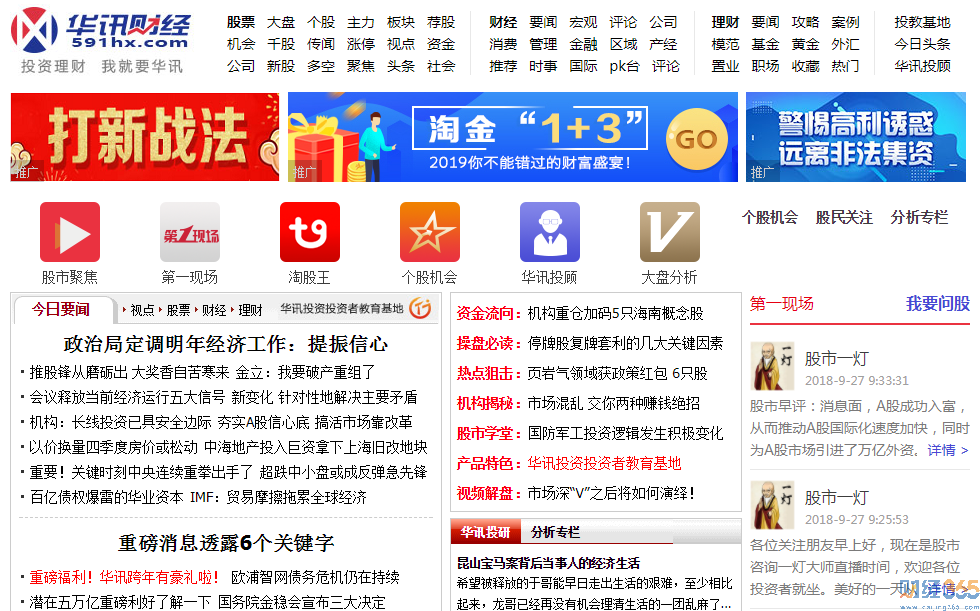This screenshot has height=611, width=980.
Task: Click the 华讯投顾 link in top navigation
Action: [x=922, y=66]
